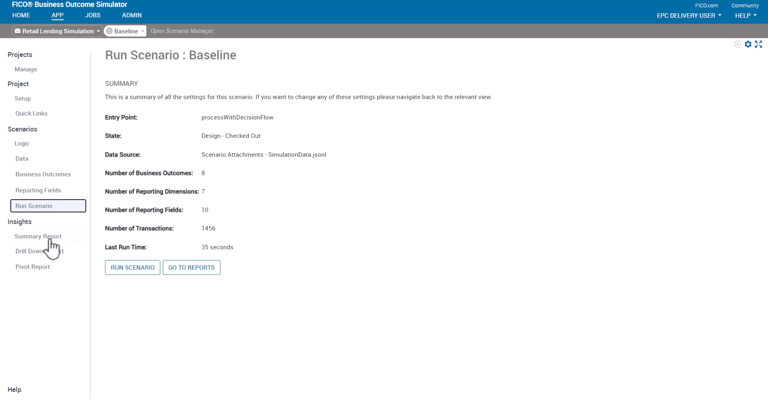The height and width of the screenshot is (408, 768).
Task: Click the Run Scenario : Baseline heading
Action: [170, 55]
